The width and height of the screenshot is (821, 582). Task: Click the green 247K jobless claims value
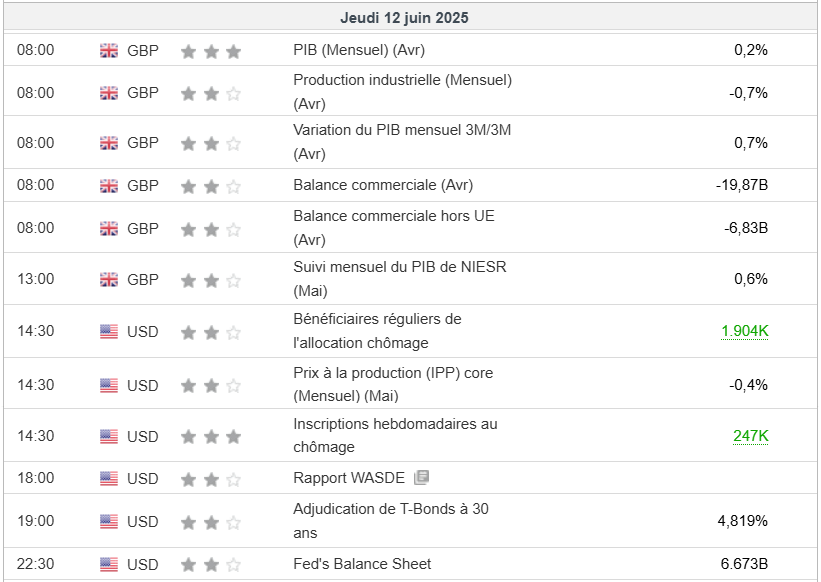coord(750,436)
